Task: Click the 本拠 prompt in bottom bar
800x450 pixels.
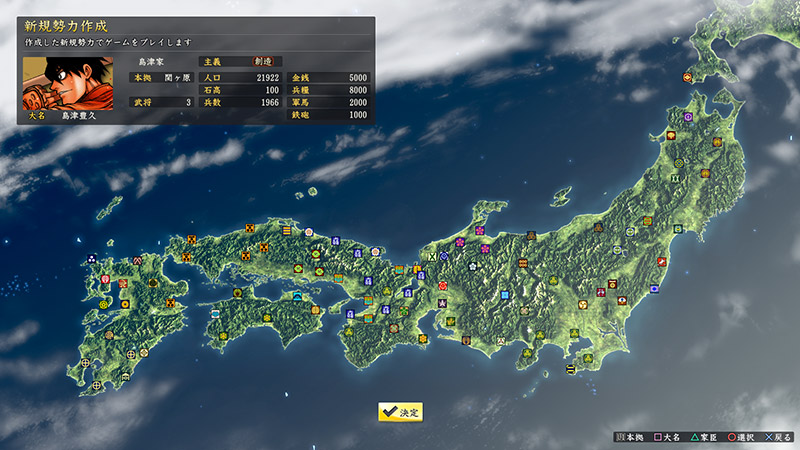Action: point(629,438)
